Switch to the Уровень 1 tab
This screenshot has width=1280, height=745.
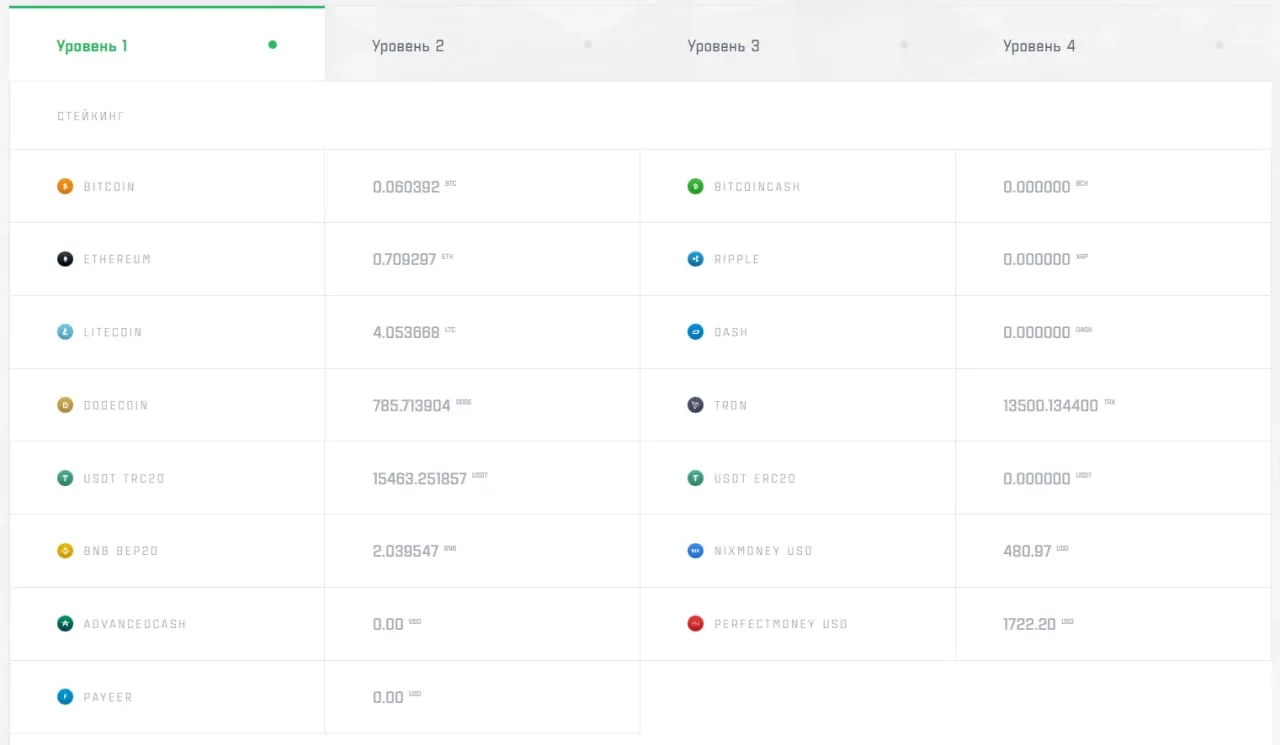[167, 44]
